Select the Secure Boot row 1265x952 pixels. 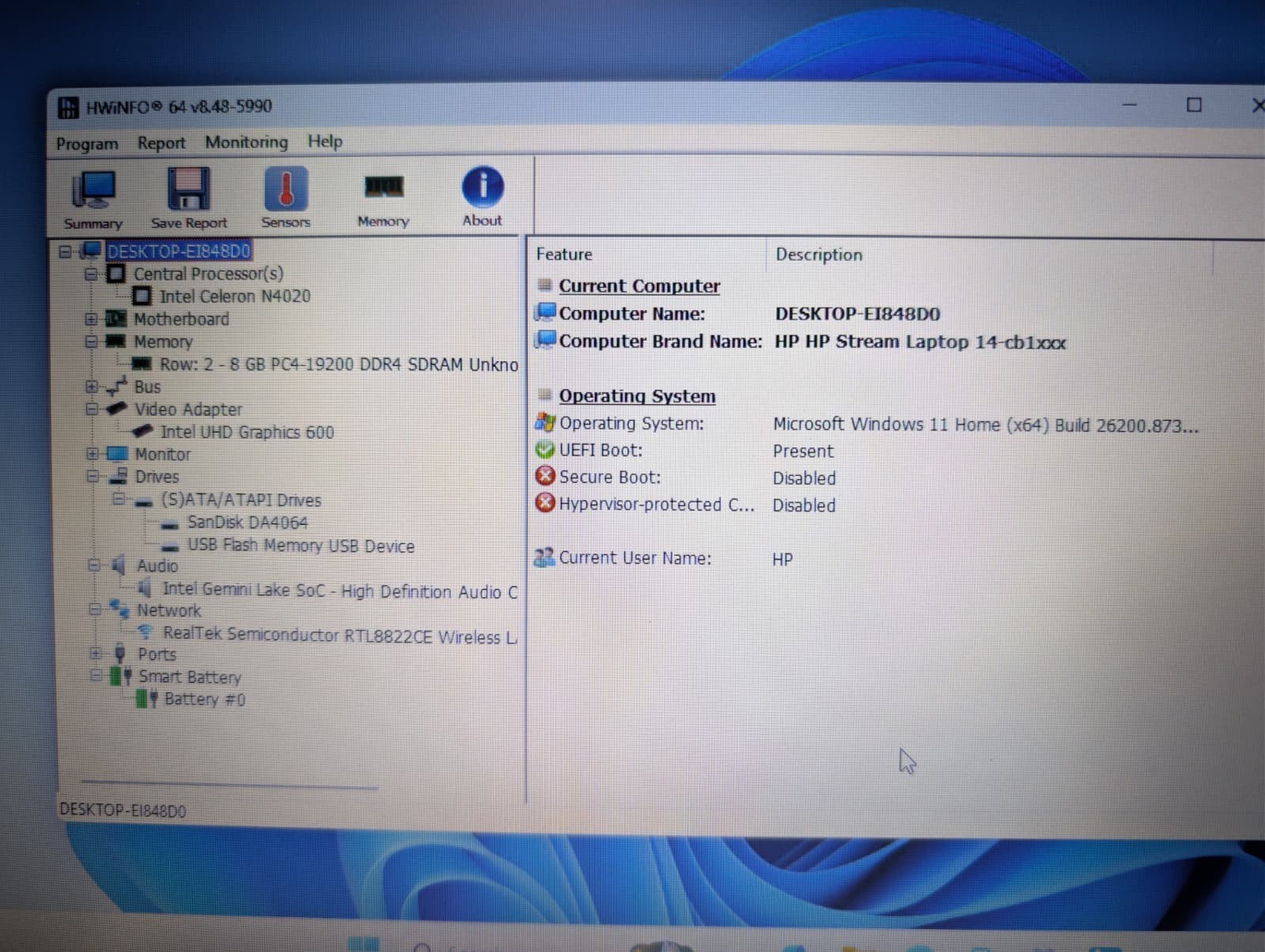(x=685, y=478)
